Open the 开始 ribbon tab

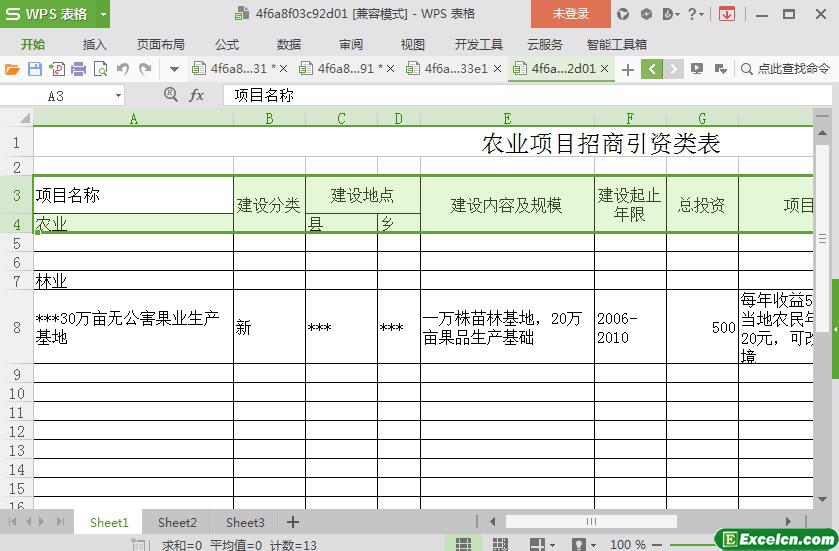click(33, 44)
